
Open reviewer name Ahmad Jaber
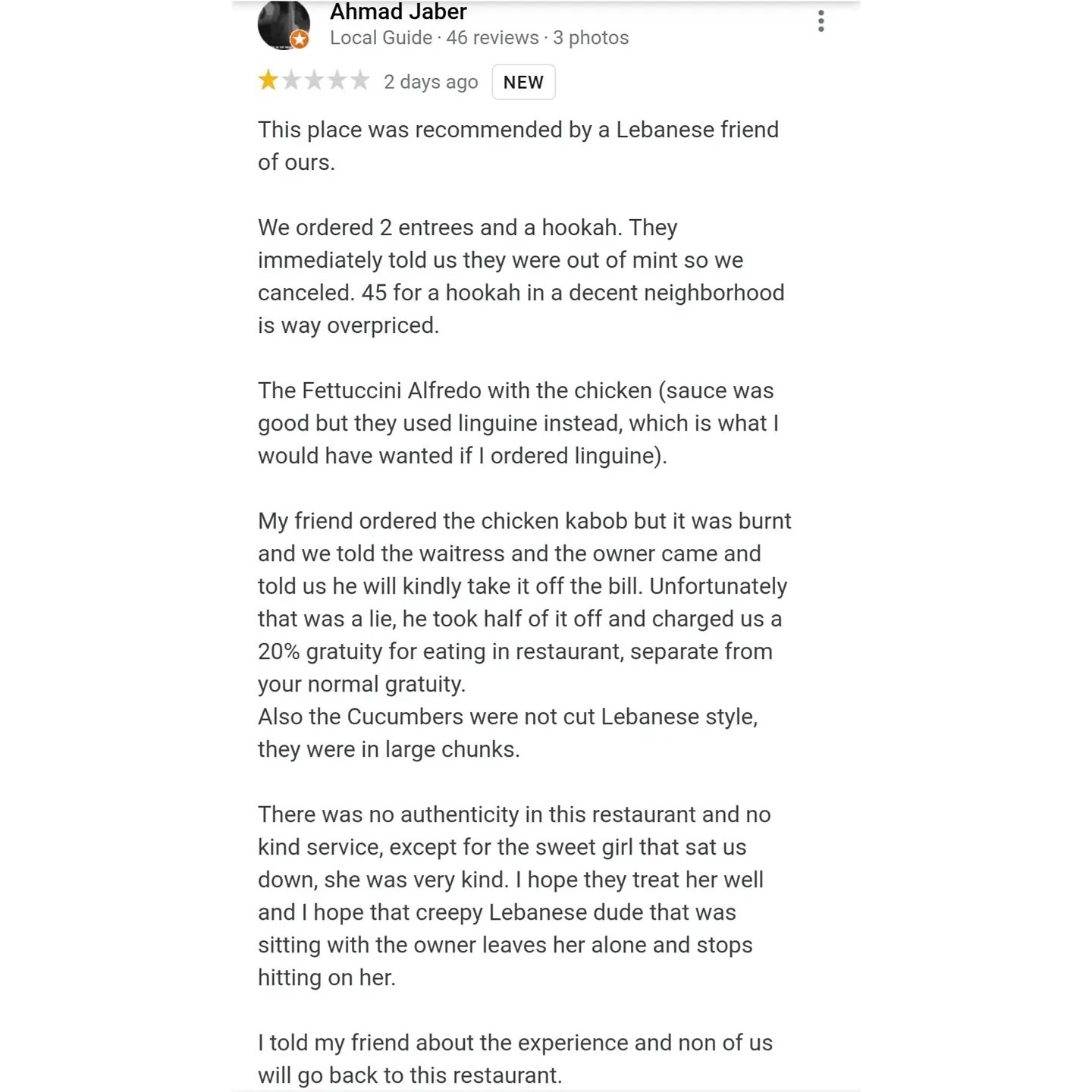(398, 12)
